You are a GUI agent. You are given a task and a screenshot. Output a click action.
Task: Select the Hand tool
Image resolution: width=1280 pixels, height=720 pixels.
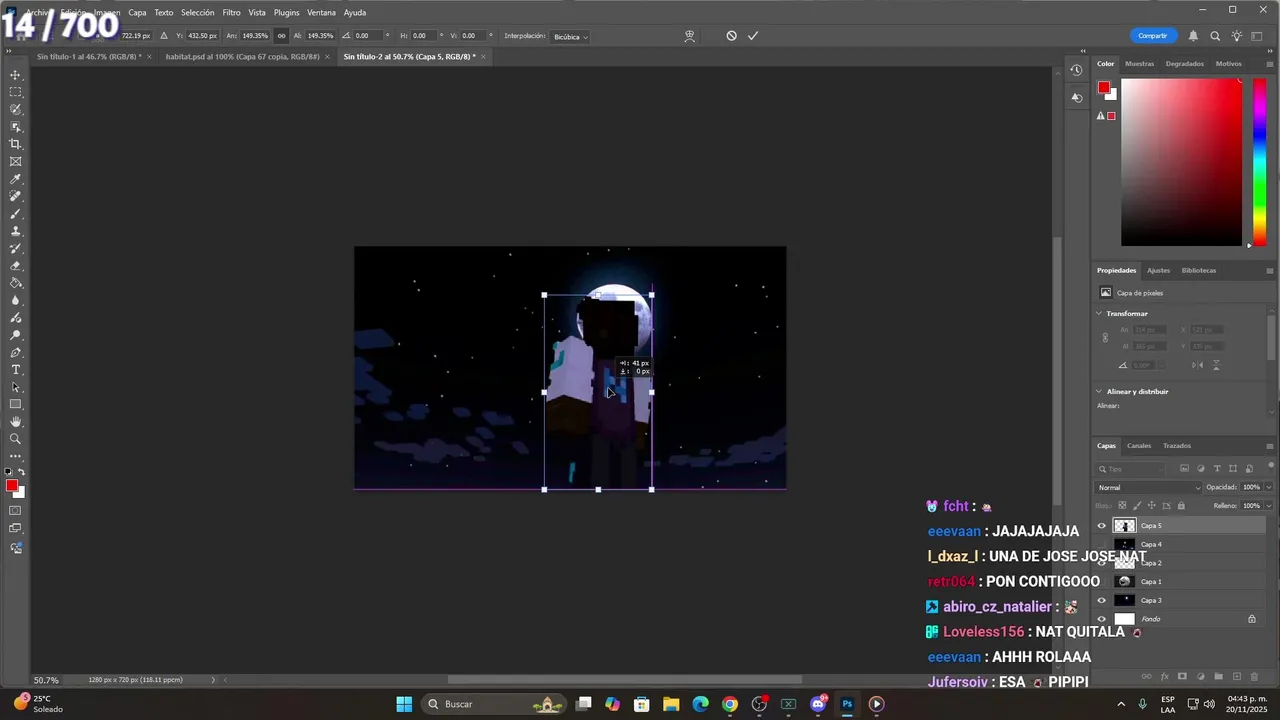pos(15,422)
